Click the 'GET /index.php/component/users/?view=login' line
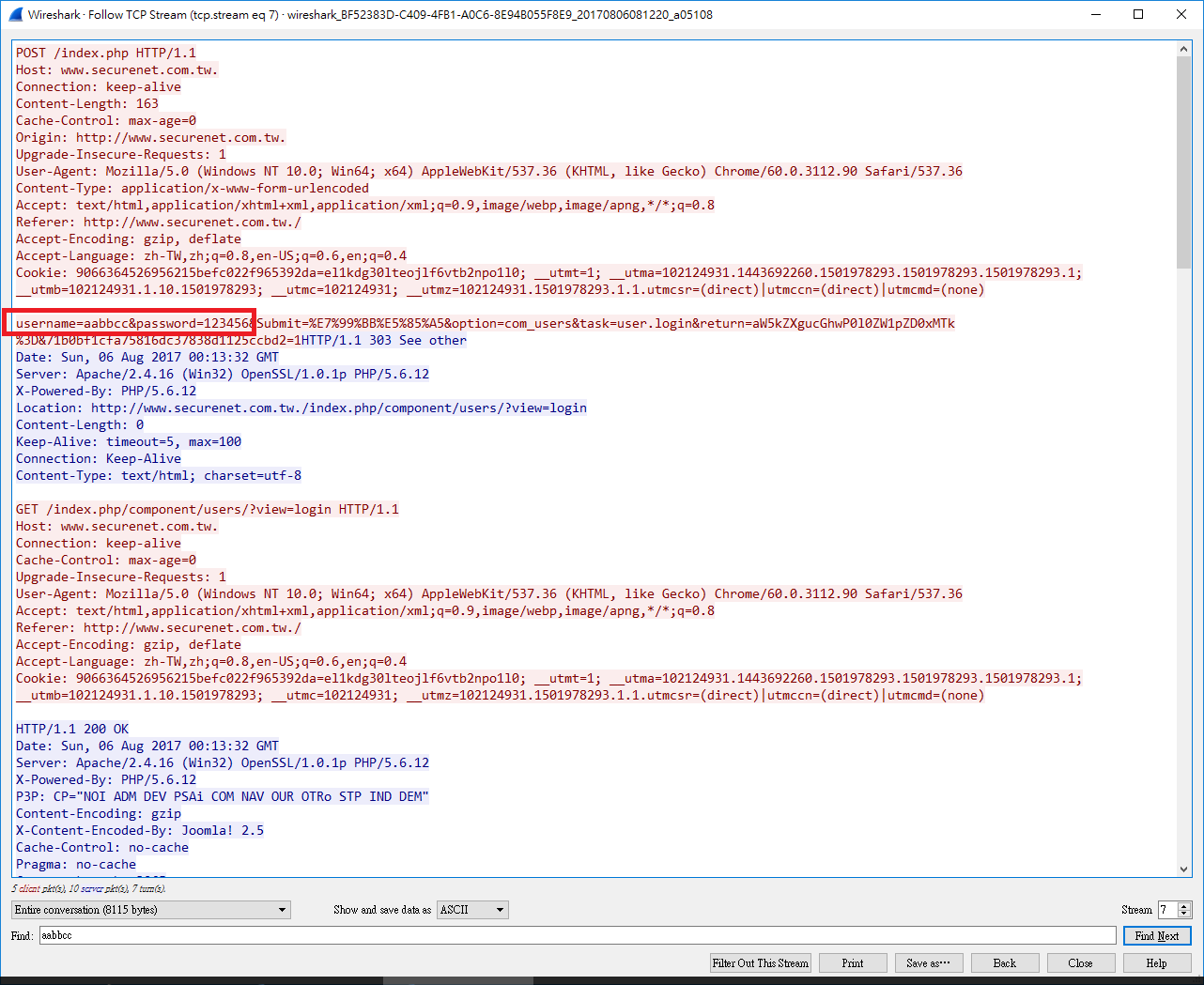Screen dimensions: 1204x985 point(208,510)
